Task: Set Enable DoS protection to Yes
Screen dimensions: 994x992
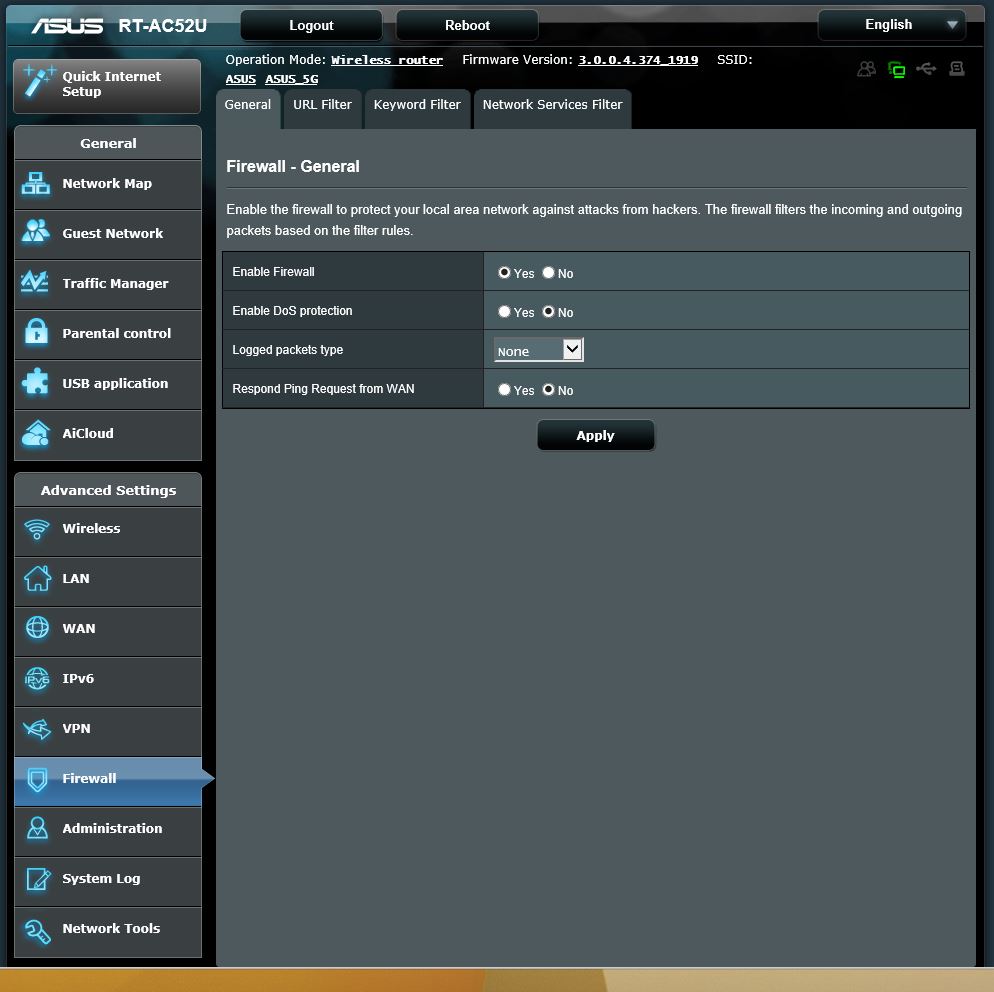Action: (504, 311)
